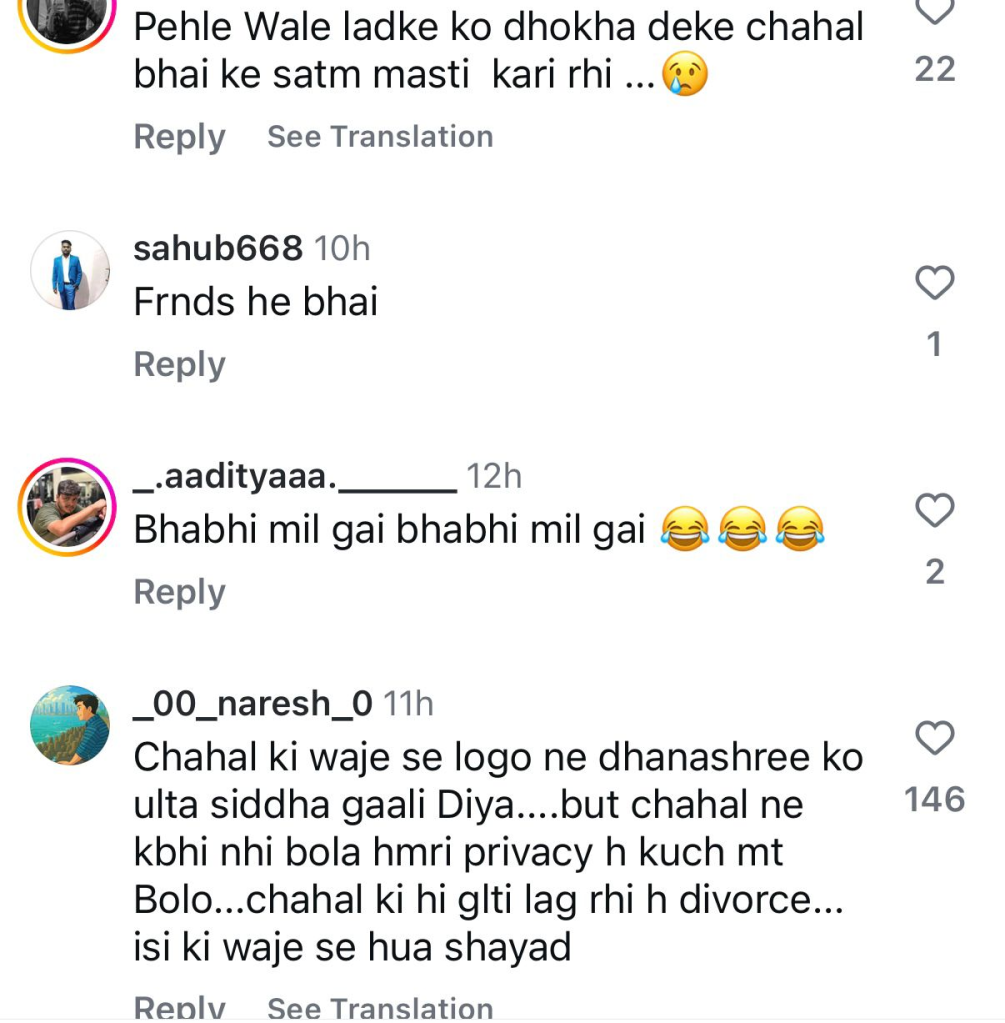Screen dimensions: 1005x1023
Task: Like _00_naresh_0's comment with the heart
Action: (x=935, y=739)
